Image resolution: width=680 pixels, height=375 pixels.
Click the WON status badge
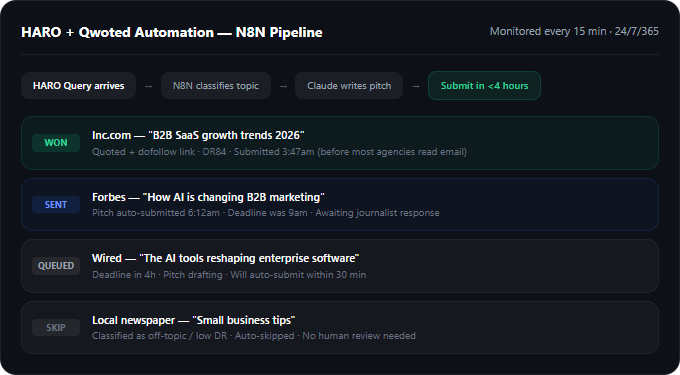56,143
